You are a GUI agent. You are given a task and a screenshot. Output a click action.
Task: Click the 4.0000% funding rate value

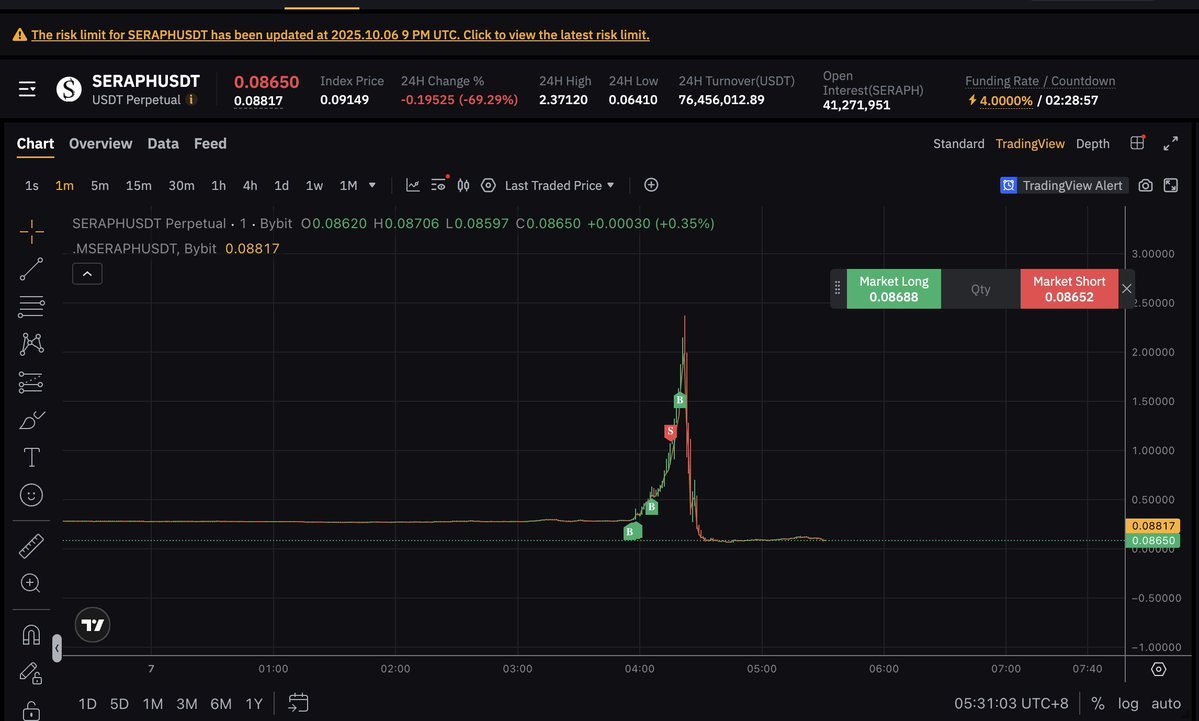click(x=1006, y=100)
